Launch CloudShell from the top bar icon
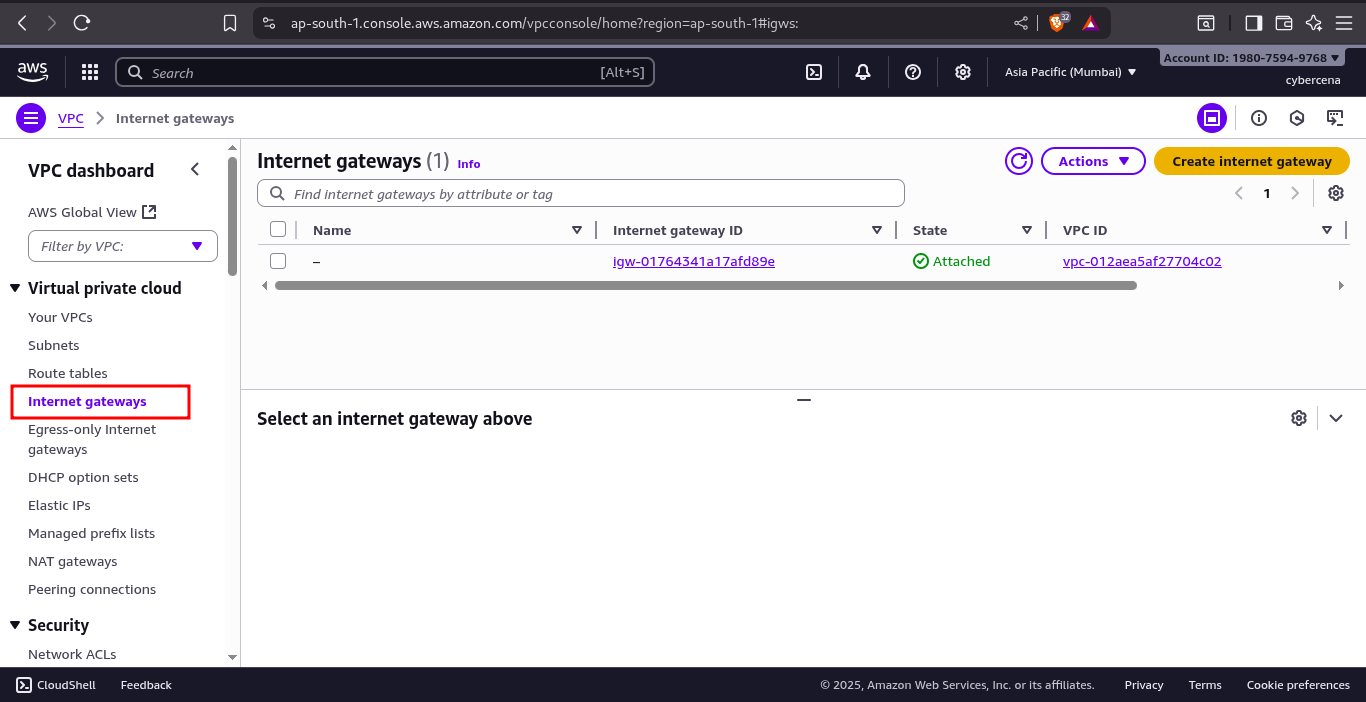Screen dimensions: 1366x702 coord(815,72)
